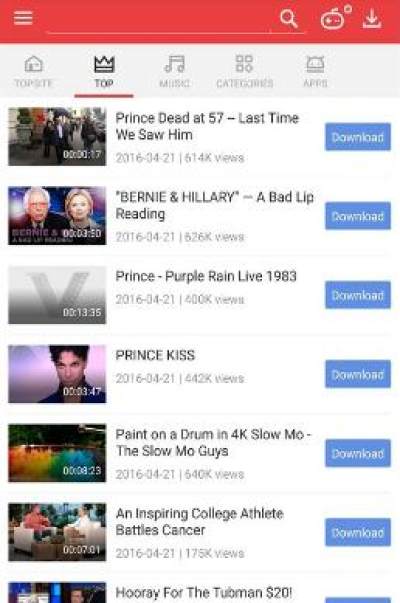Open the Categories grid icon
This screenshot has height=603, width=400.
pos(244,63)
